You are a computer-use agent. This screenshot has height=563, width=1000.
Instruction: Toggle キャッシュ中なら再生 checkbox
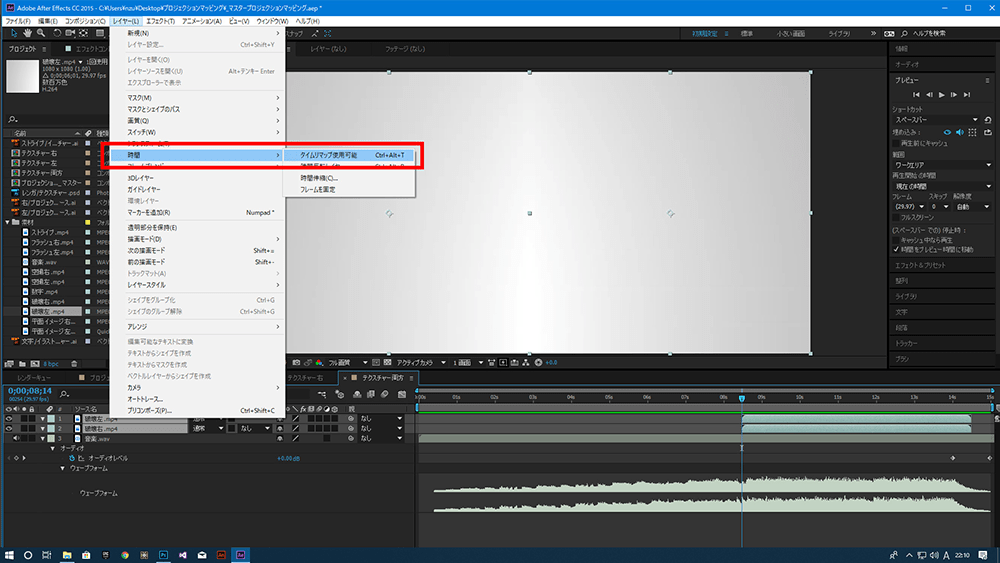[896, 240]
